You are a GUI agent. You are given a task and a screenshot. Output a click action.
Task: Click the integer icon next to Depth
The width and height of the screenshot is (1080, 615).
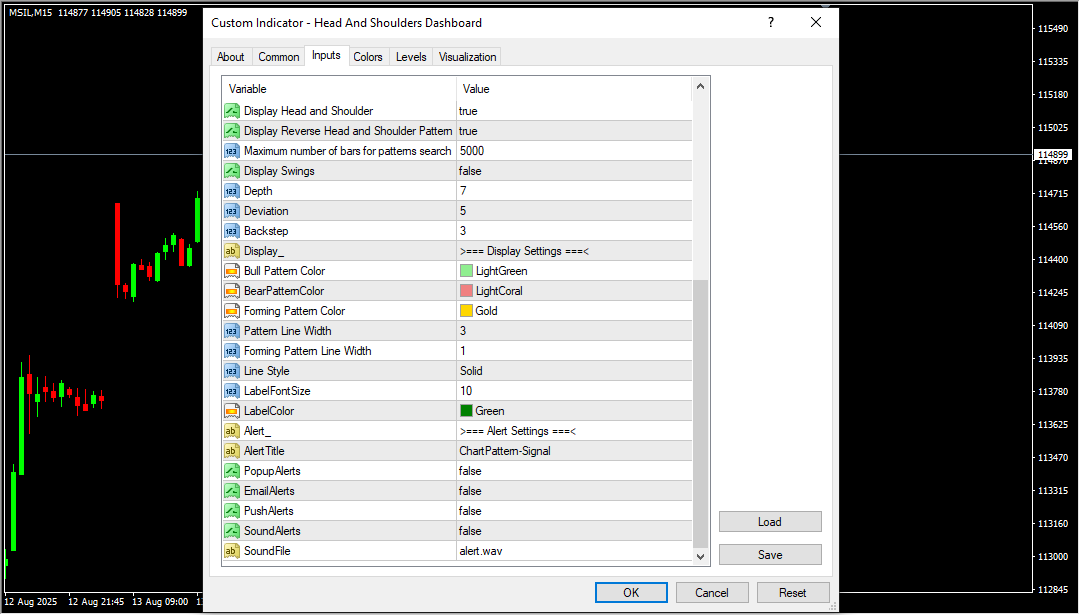point(231,191)
